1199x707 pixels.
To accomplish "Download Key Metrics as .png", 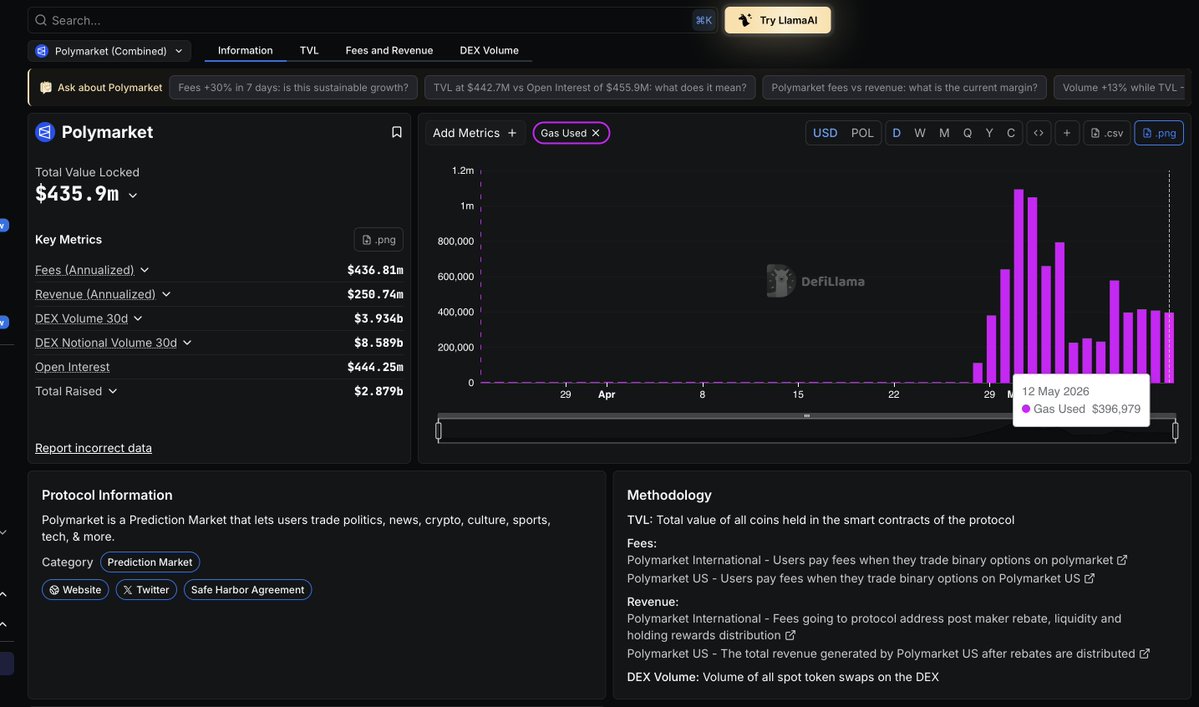I will pos(379,239).
